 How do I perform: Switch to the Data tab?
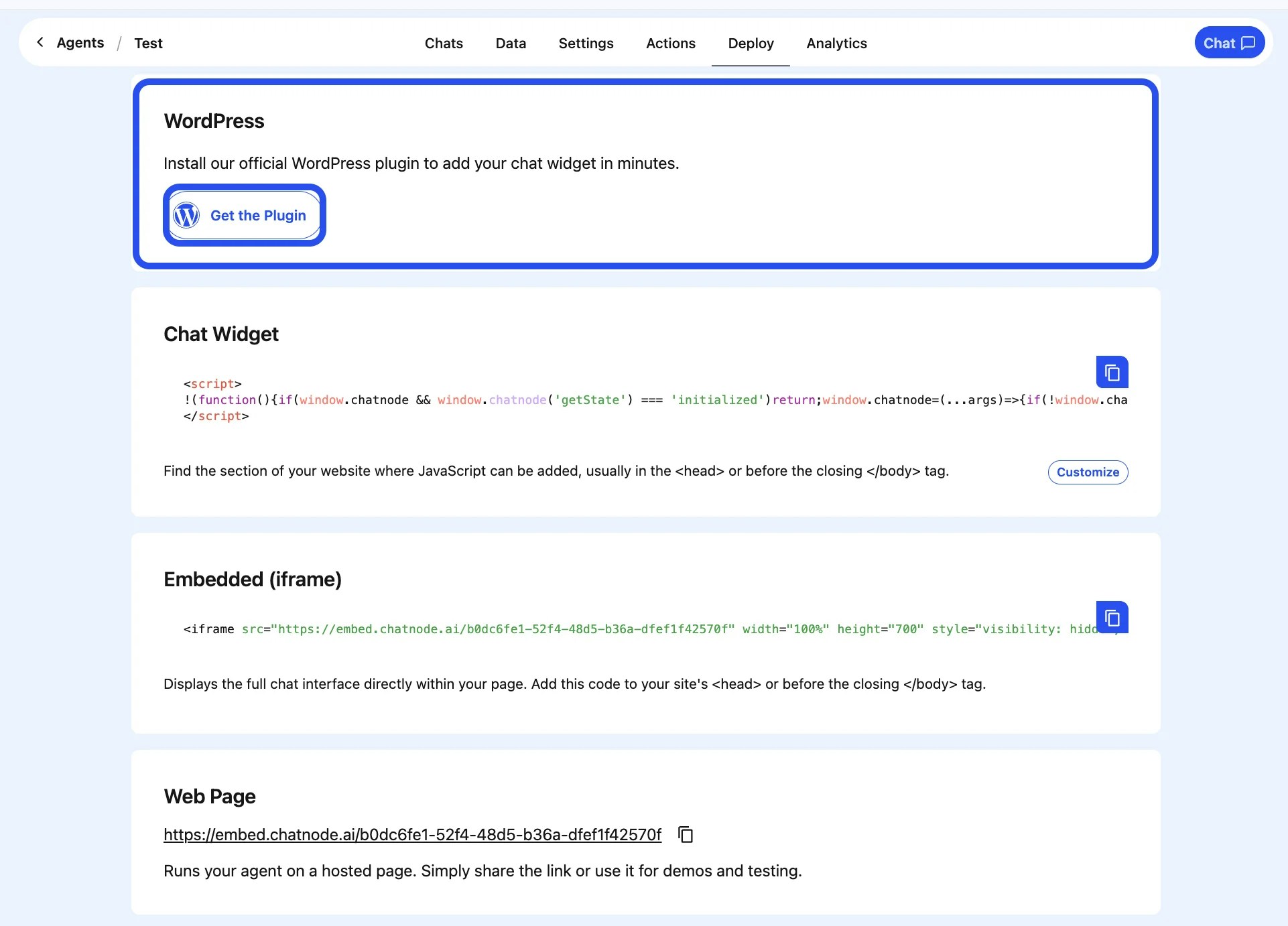coord(511,43)
